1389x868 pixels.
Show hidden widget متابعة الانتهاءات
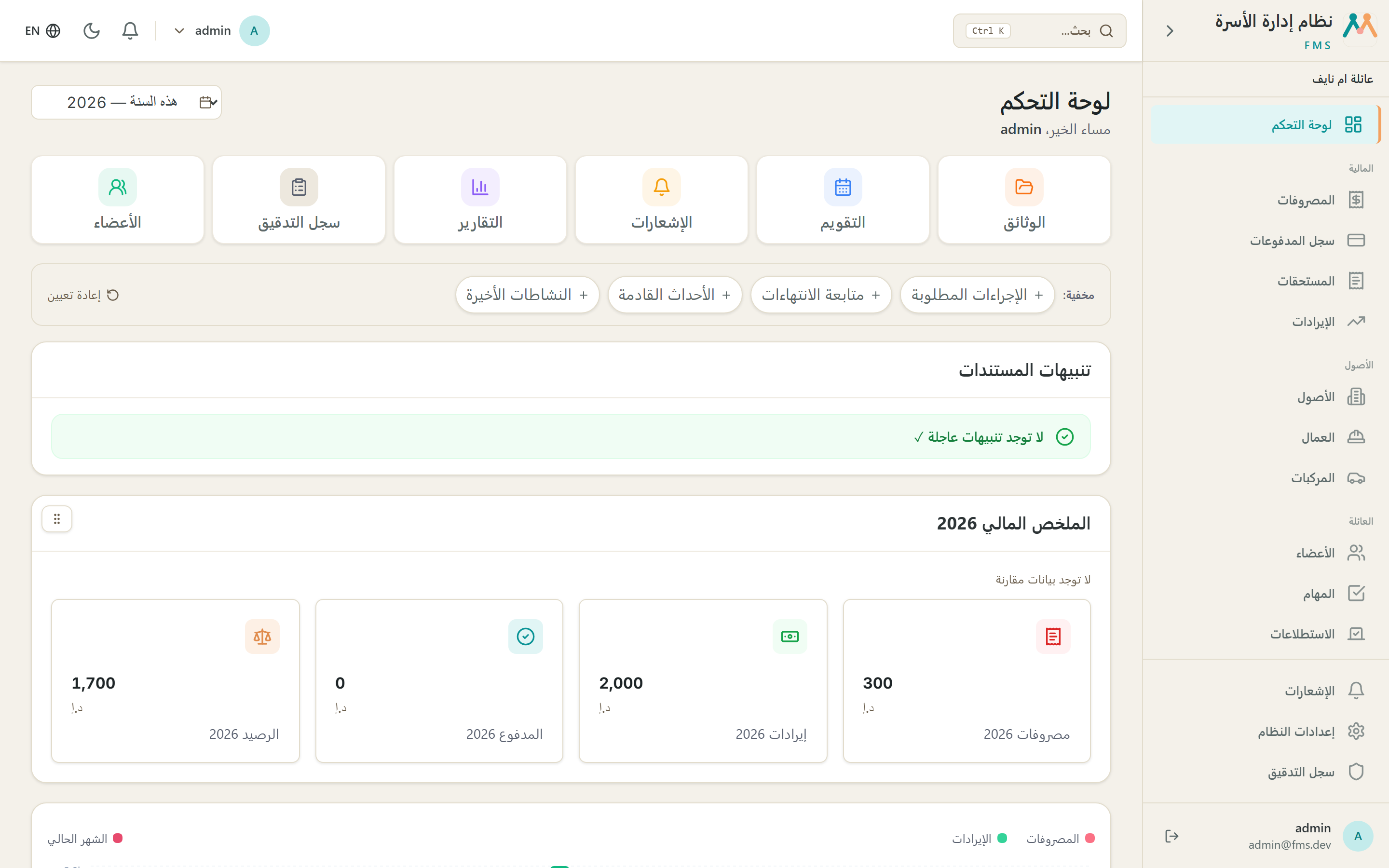(x=821, y=295)
